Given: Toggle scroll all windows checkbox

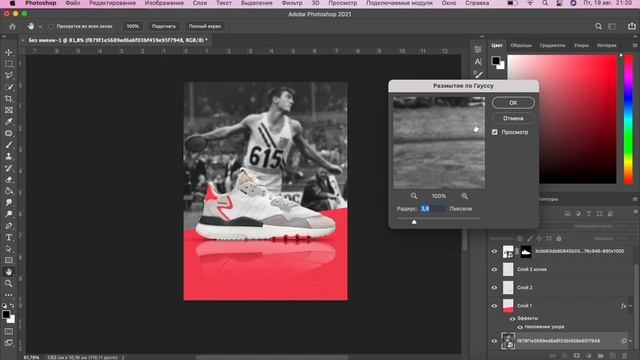Looking at the screenshot, I should click(x=51, y=27).
